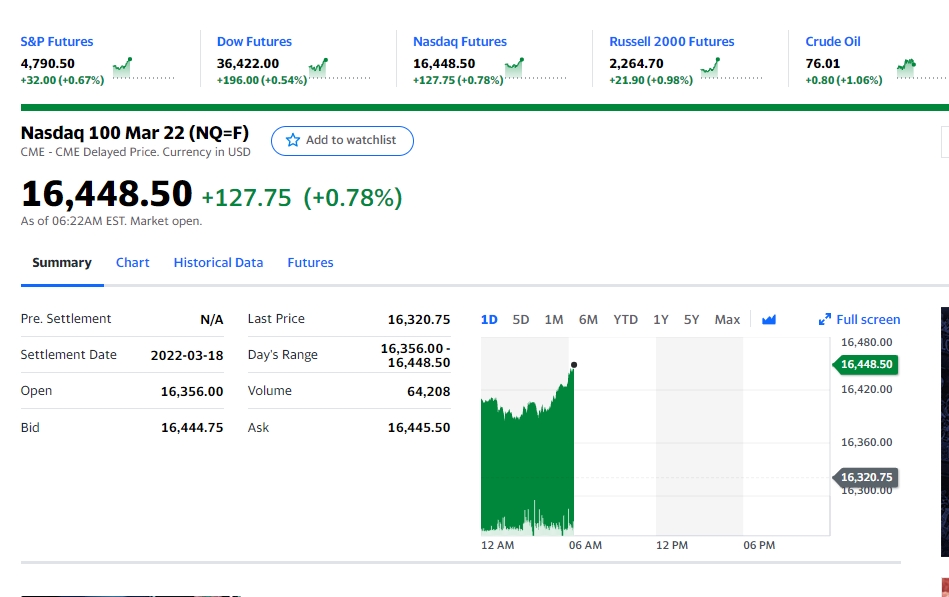Select the 1Y chart range
Image resolution: width=949 pixels, height=597 pixels.
click(x=661, y=320)
